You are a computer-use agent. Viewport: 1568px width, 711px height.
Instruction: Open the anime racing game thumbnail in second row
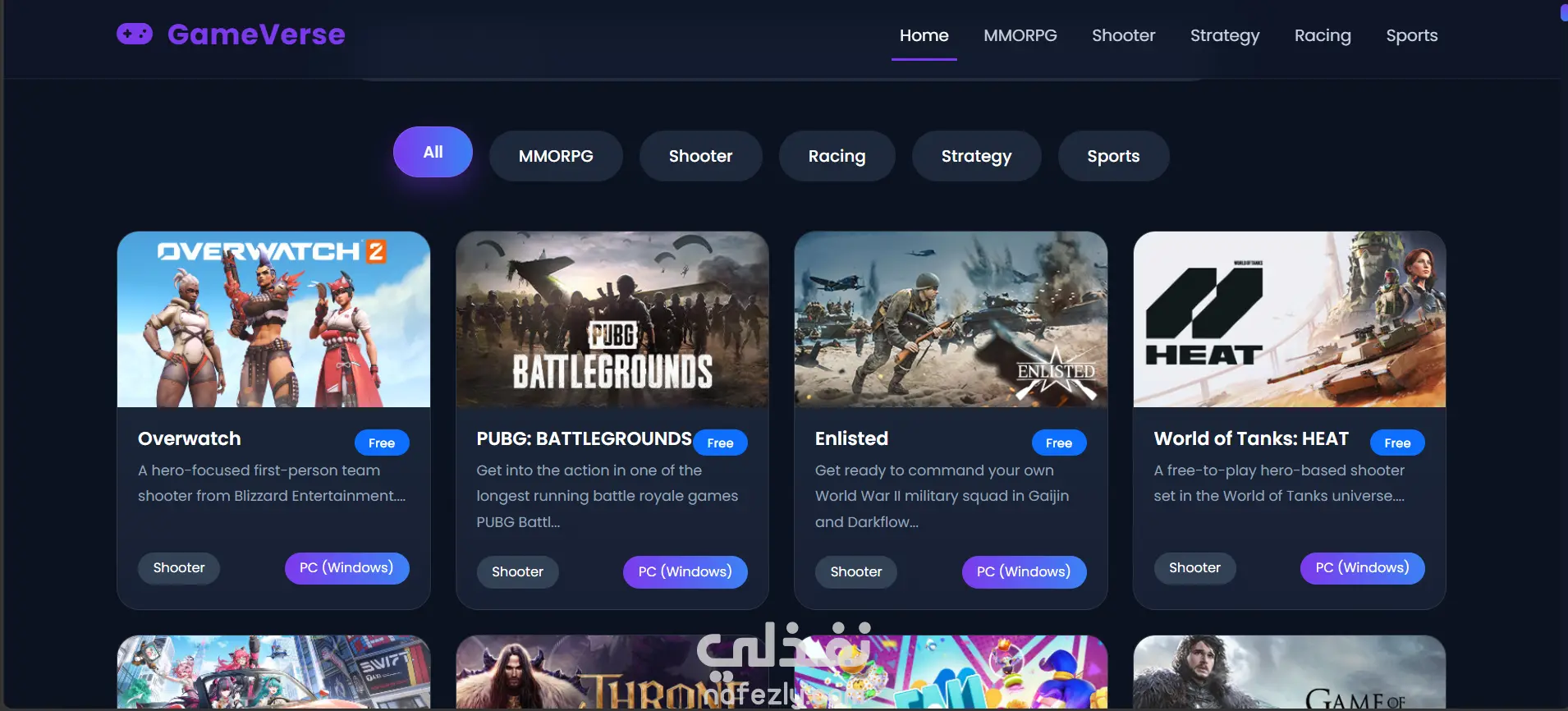coord(273,672)
